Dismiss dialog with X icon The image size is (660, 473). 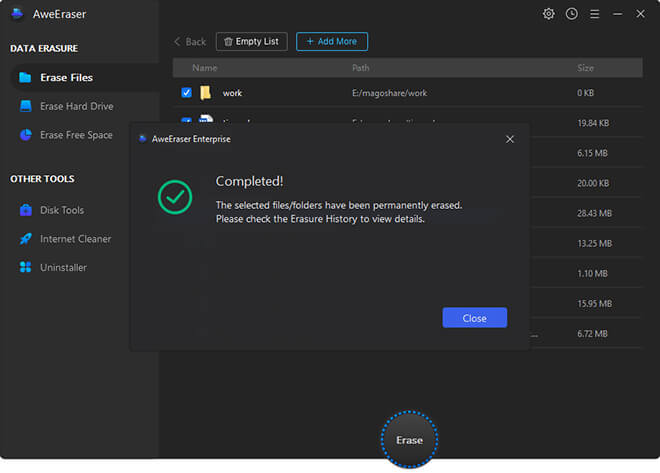click(x=509, y=139)
